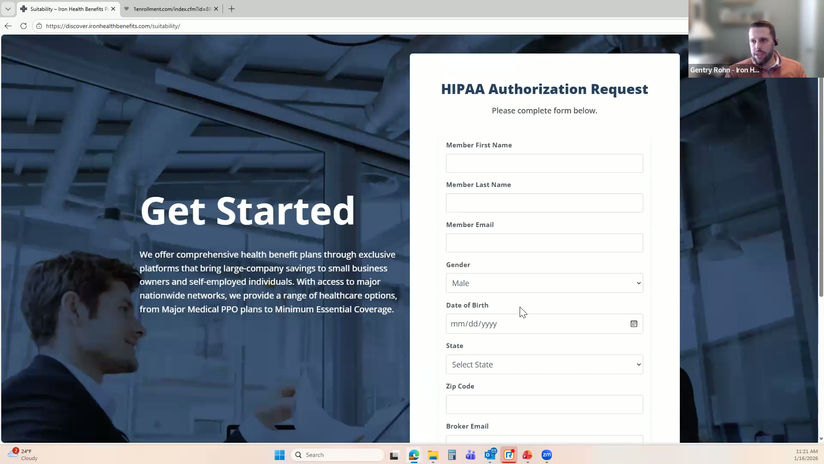Open the Date of Birth calendar picker
The width and height of the screenshot is (824, 464).
click(x=634, y=324)
